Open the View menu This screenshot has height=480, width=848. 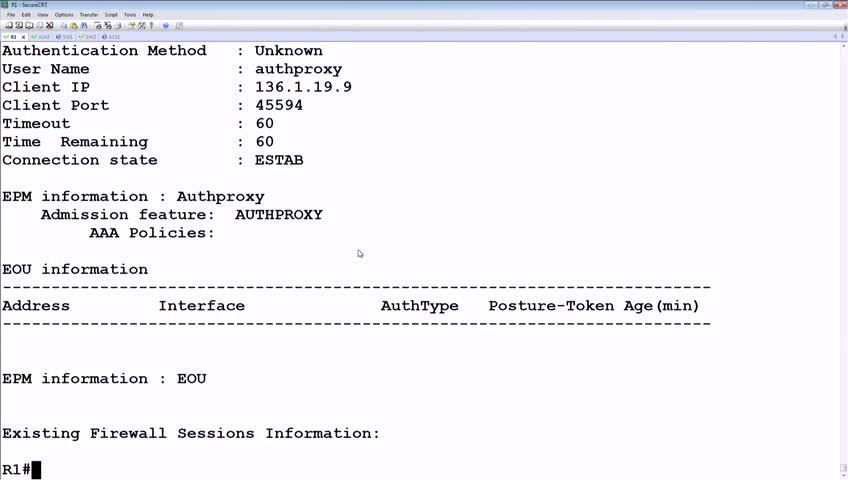click(x=43, y=15)
